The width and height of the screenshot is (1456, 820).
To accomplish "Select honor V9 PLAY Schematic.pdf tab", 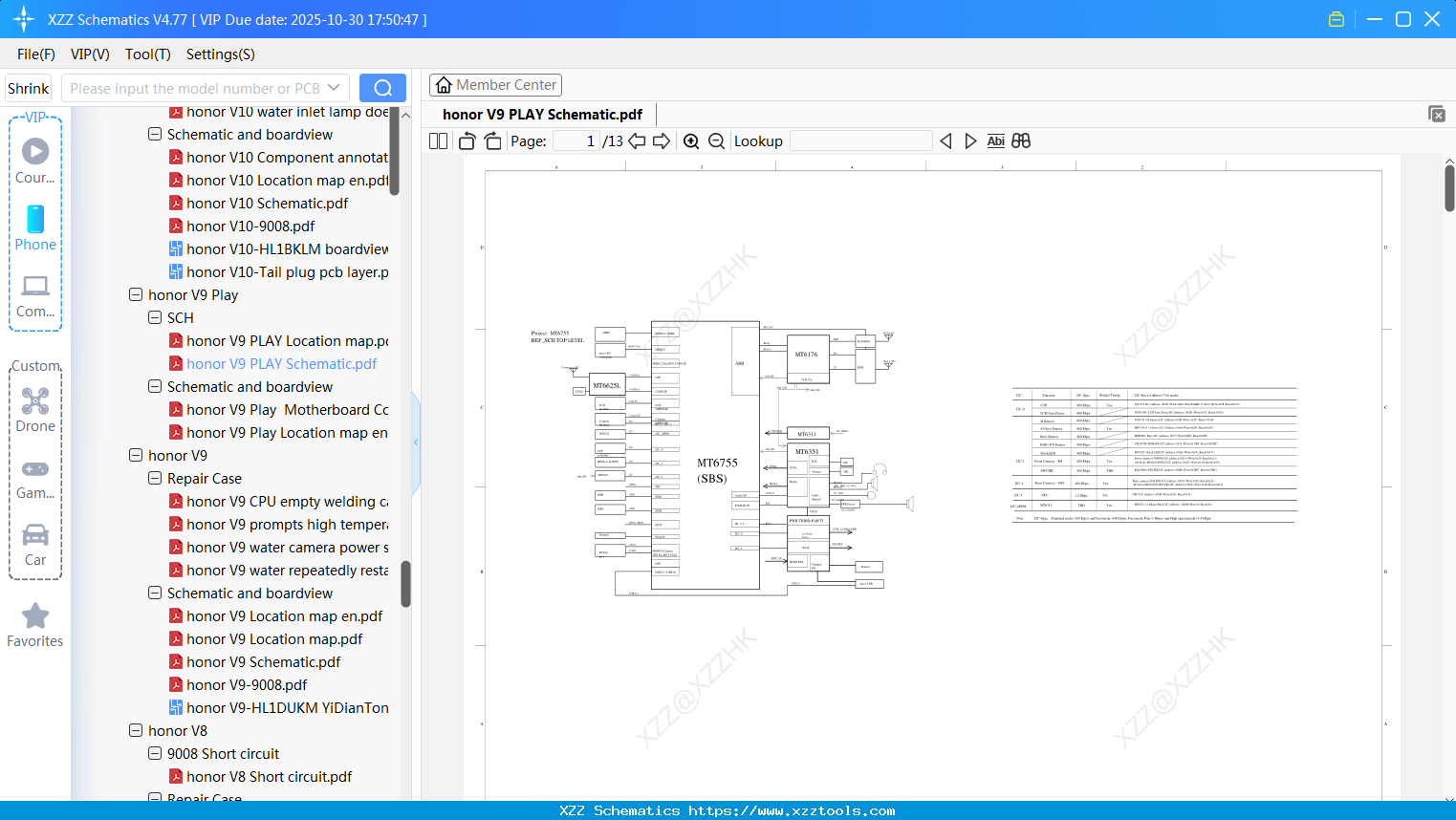I will [542, 115].
